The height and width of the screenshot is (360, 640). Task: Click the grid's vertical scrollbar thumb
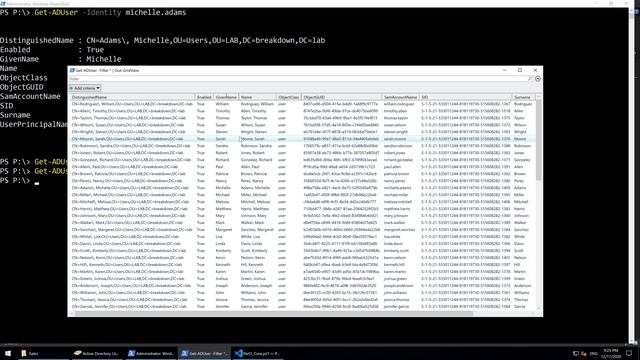pyautogui.click(x=538, y=141)
